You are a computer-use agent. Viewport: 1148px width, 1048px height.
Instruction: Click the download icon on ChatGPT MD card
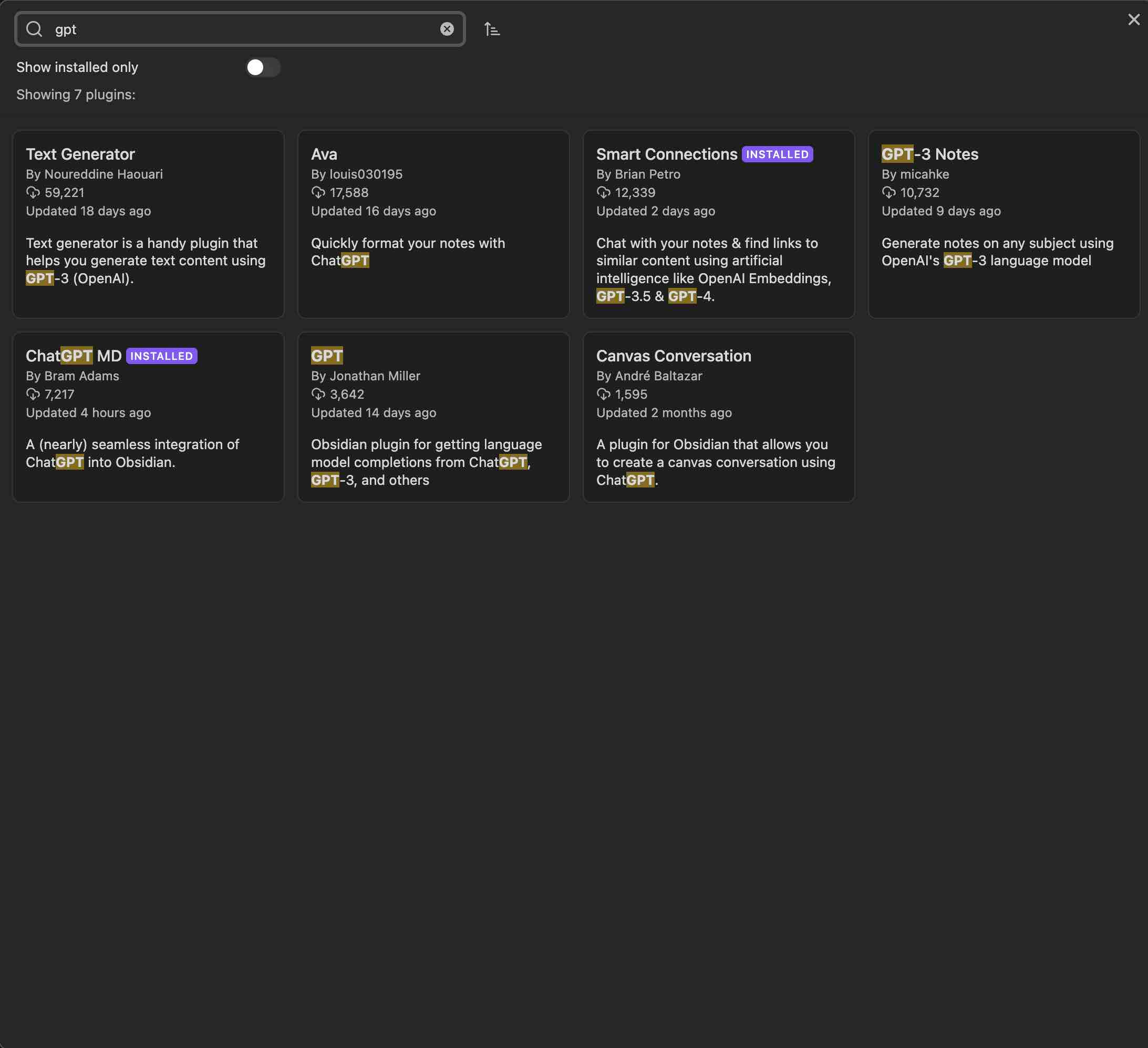[x=33, y=395]
